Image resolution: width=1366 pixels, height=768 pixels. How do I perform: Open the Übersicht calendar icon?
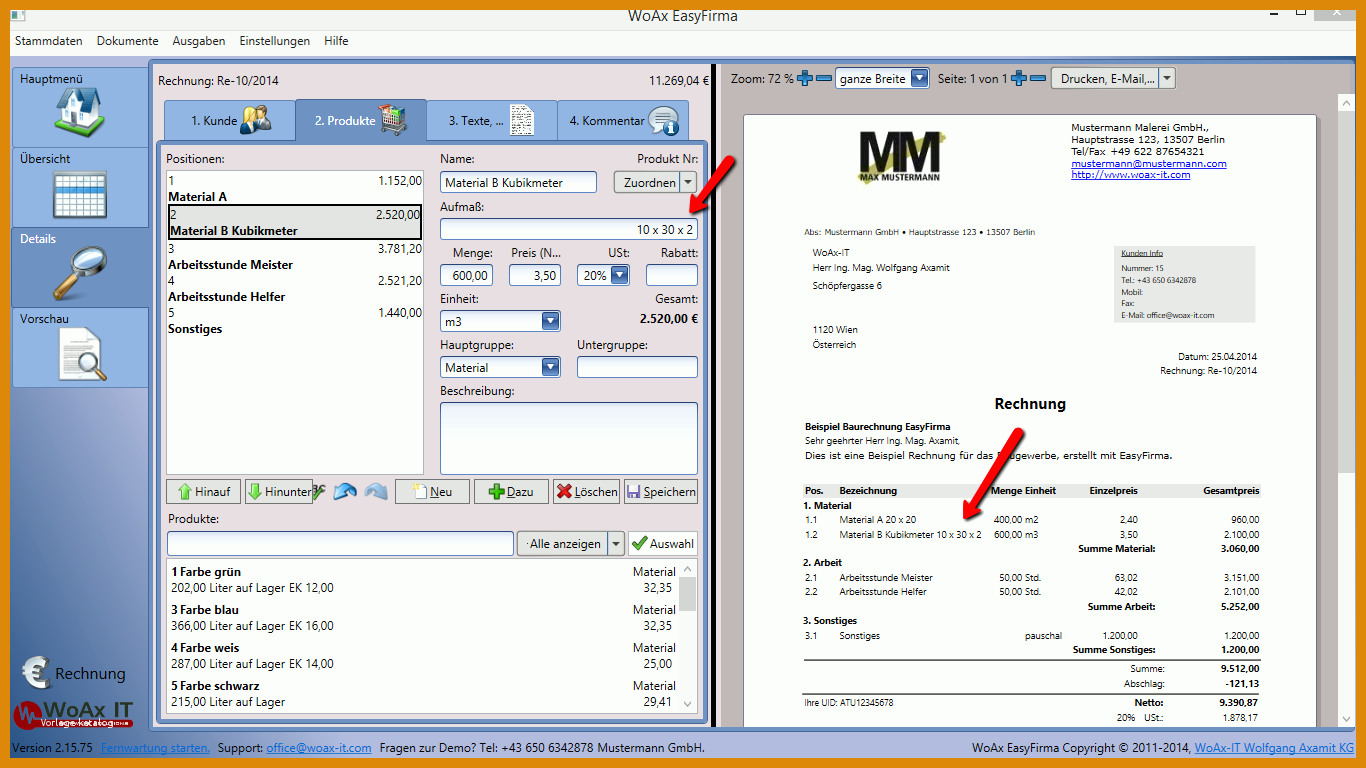[x=81, y=194]
